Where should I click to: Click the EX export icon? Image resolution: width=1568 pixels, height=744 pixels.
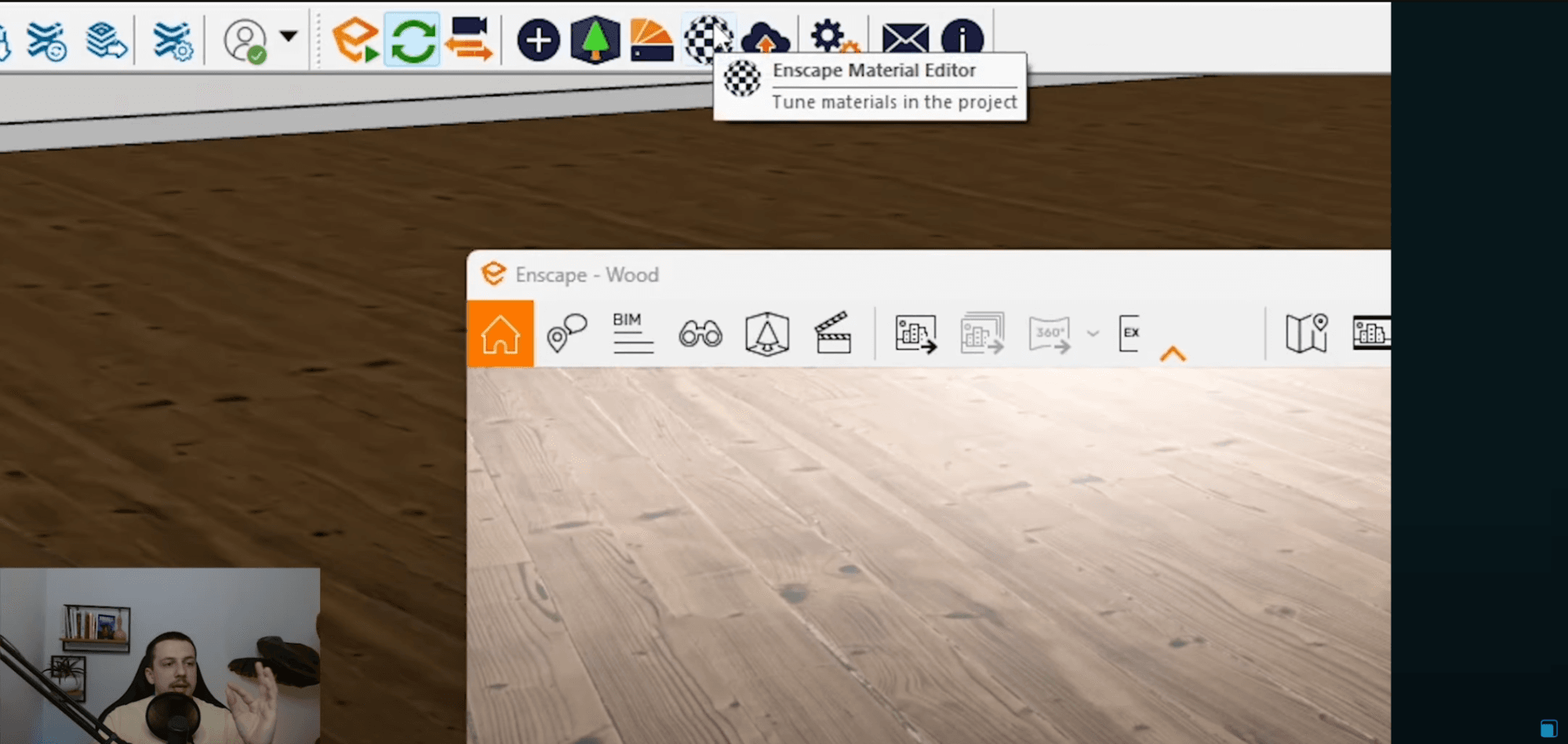click(1129, 333)
